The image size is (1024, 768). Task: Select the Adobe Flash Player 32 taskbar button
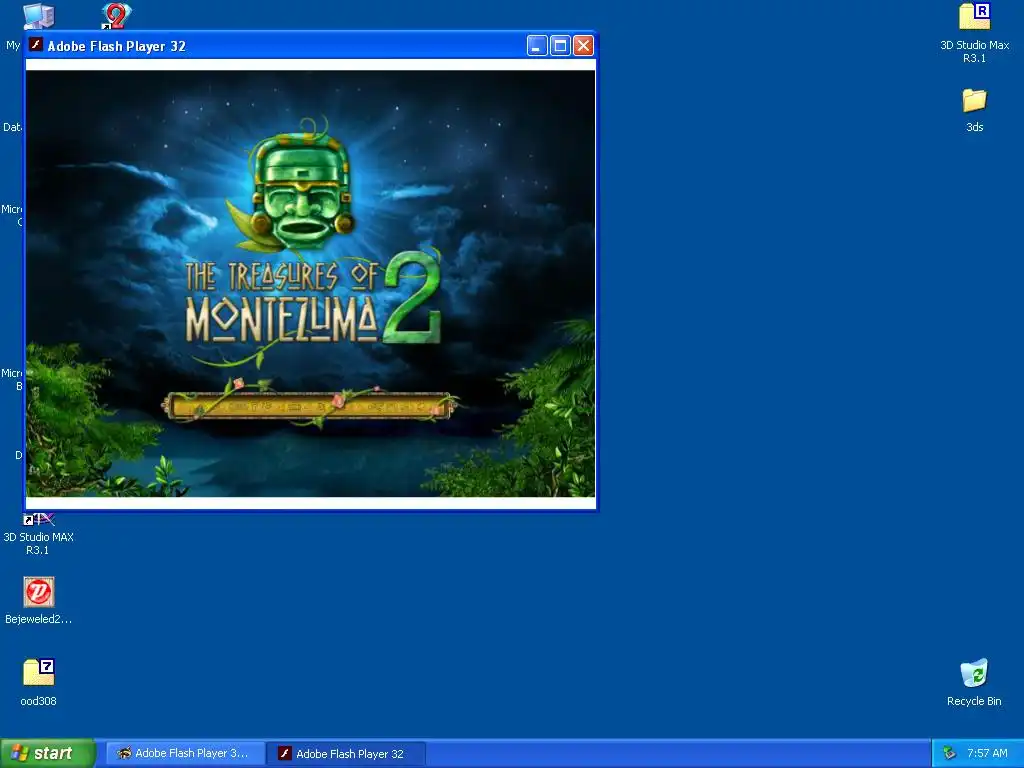pyautogui.click(x=346, y=753)
